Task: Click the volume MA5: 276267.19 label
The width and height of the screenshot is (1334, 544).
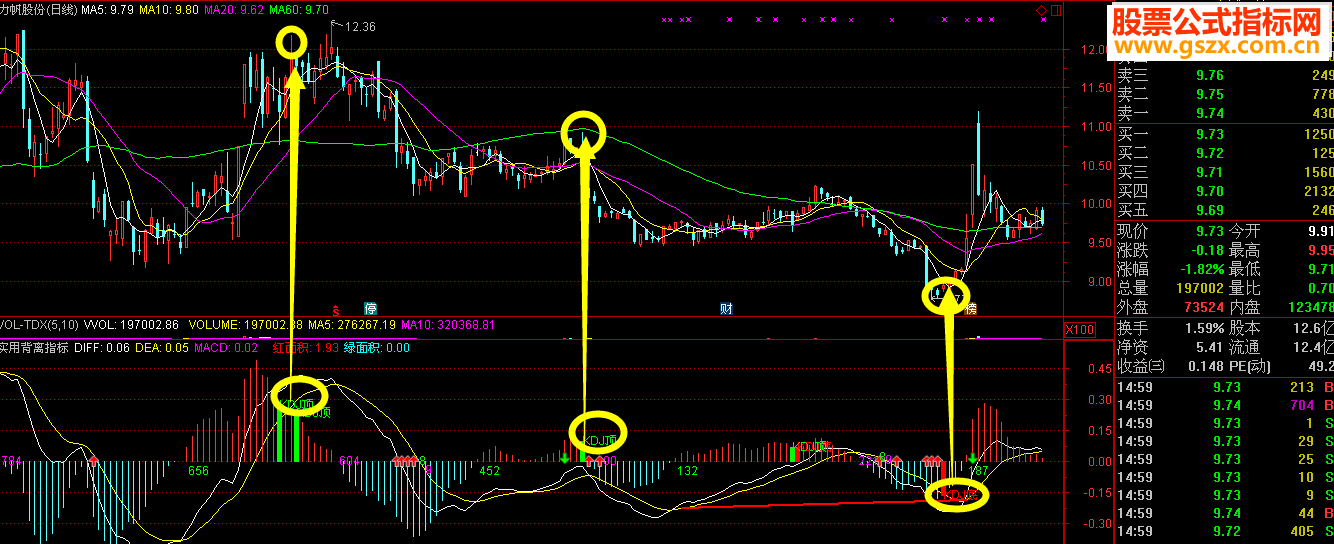Action: pos(352,326)
